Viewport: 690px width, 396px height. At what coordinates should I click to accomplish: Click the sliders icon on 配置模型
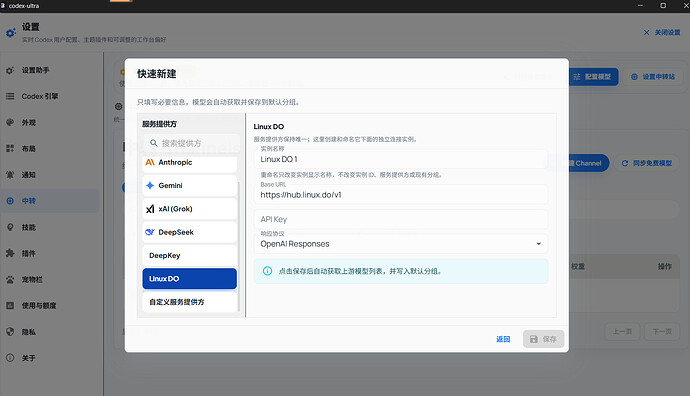click(x=577, y=77)
